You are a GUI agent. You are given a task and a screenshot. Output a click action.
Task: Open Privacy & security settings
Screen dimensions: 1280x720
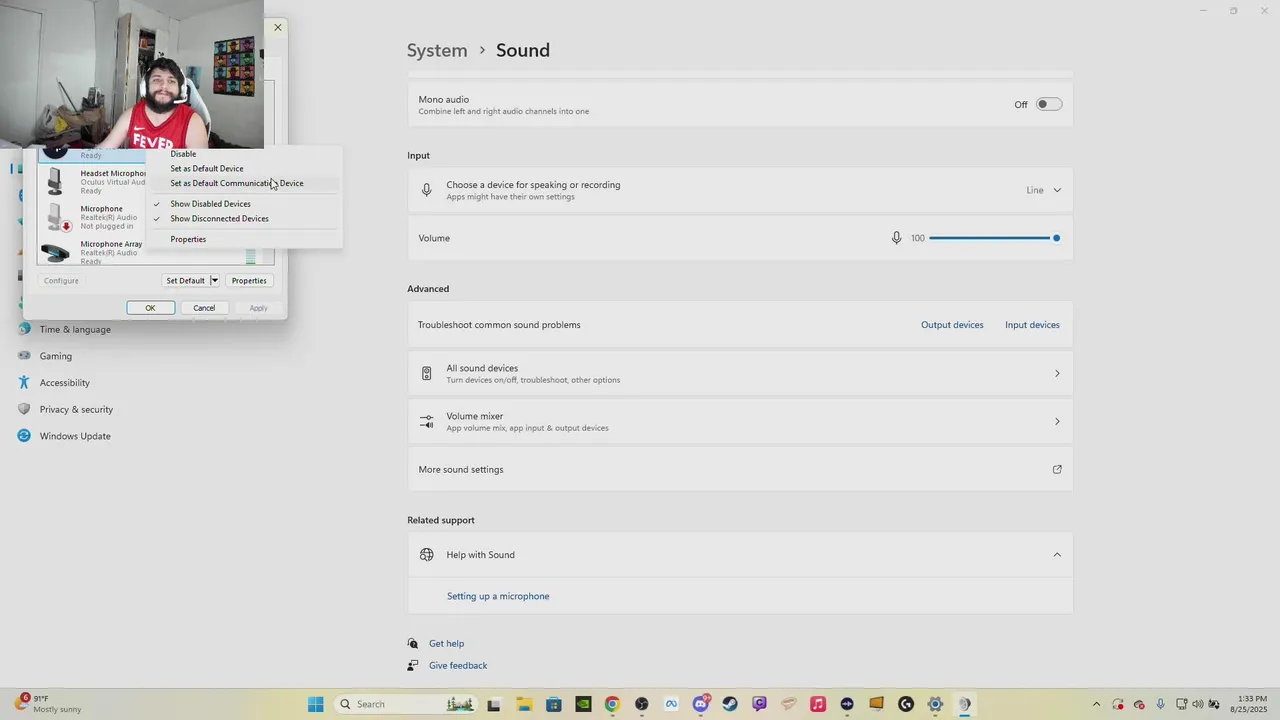click(76, 410)
